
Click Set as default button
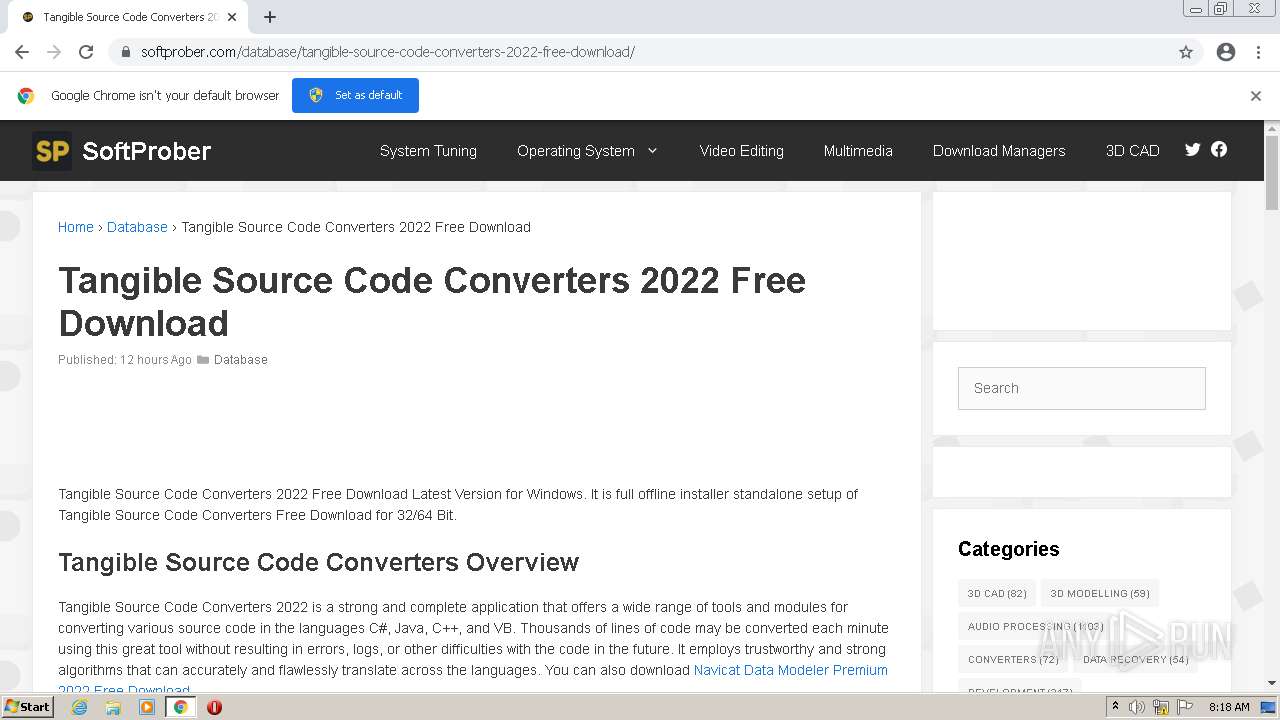tap(355, 95)
